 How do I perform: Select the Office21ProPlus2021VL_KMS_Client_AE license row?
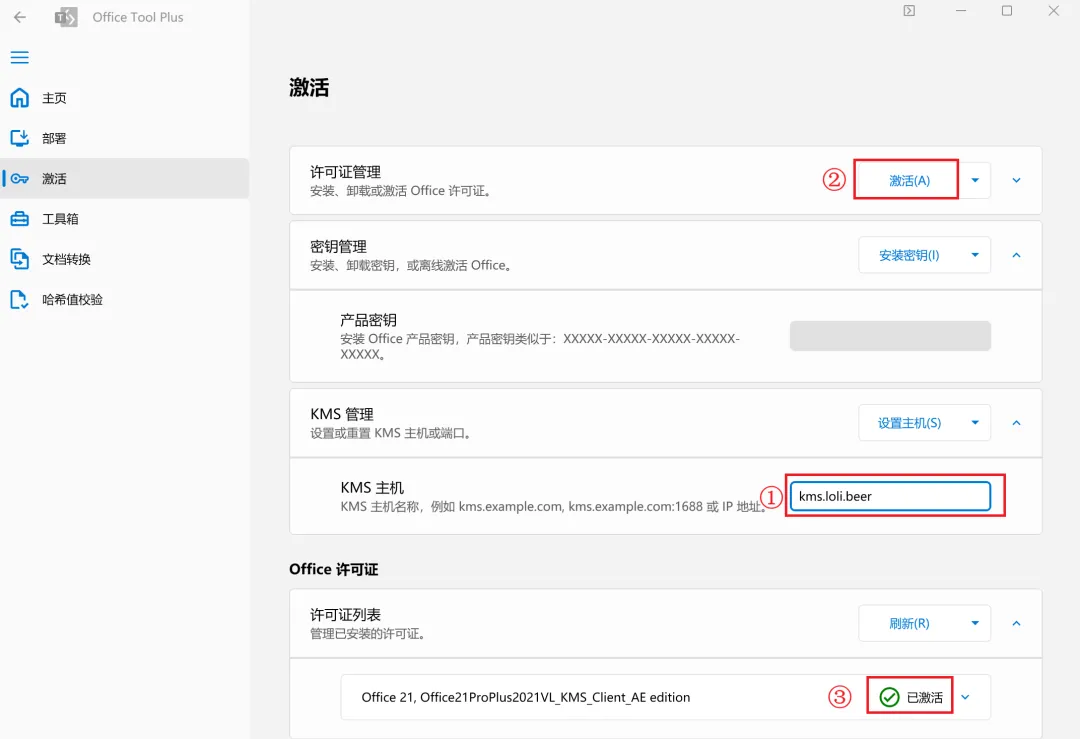(665, 697)
